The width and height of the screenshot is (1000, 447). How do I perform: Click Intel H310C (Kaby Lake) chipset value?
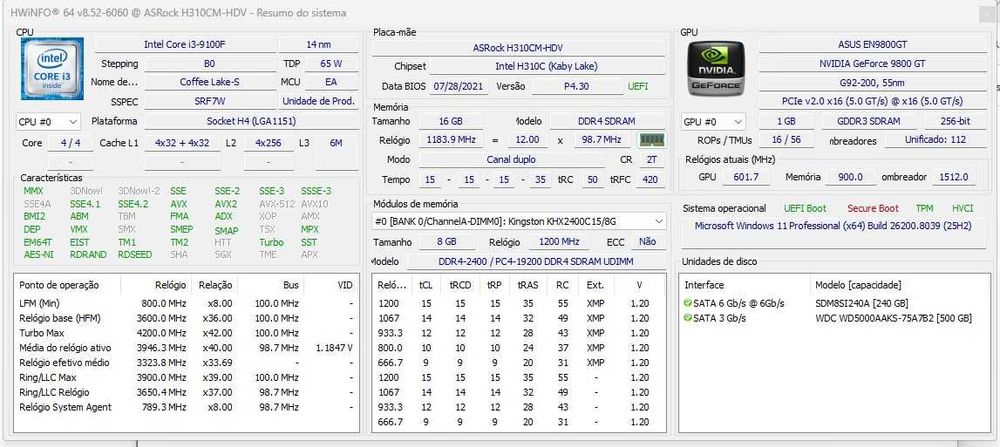[x=547, y=66]
